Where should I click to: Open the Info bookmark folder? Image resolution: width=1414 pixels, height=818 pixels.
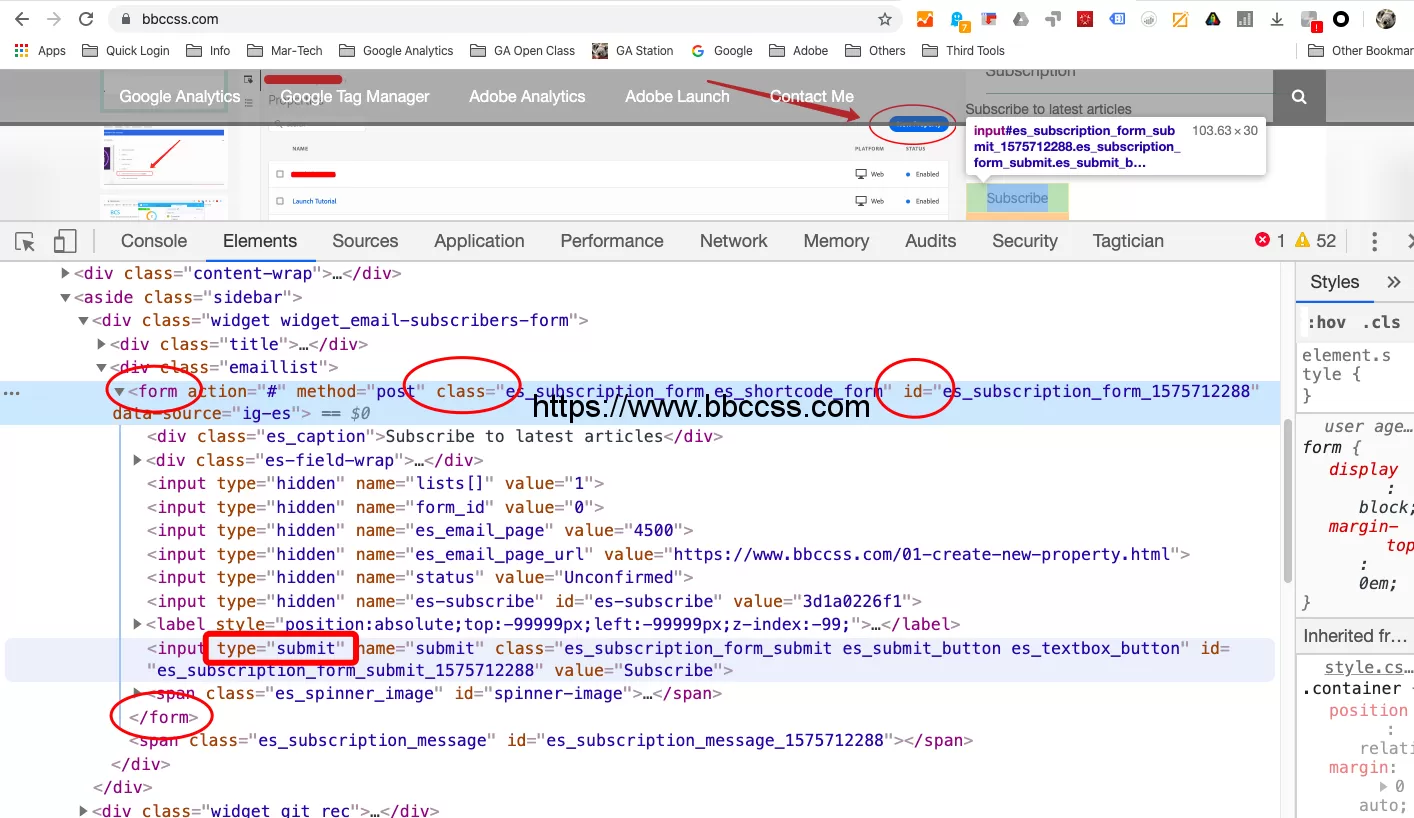coord(208,50)
